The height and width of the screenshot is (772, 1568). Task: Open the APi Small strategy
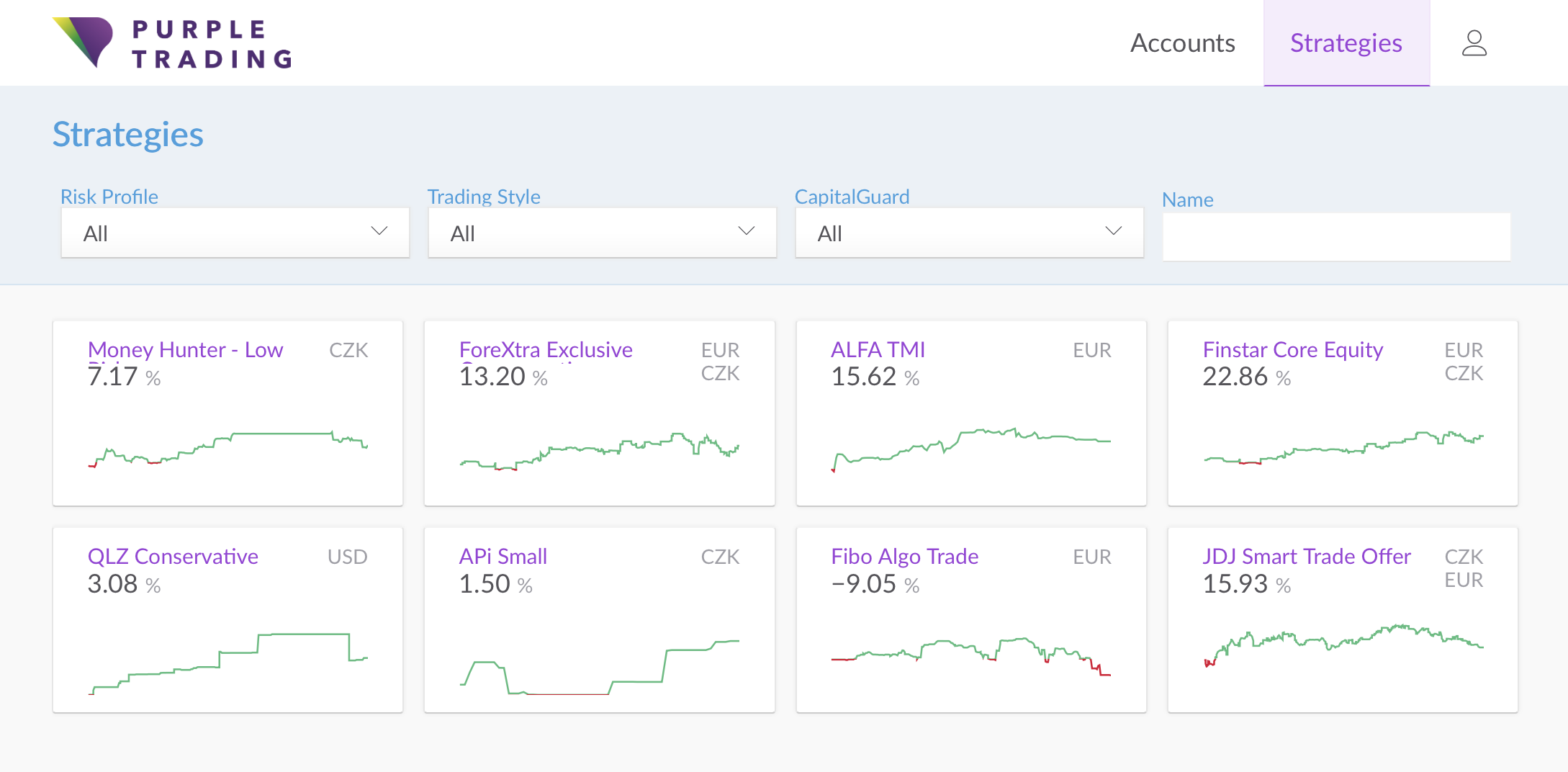click(x=503, y=557)
